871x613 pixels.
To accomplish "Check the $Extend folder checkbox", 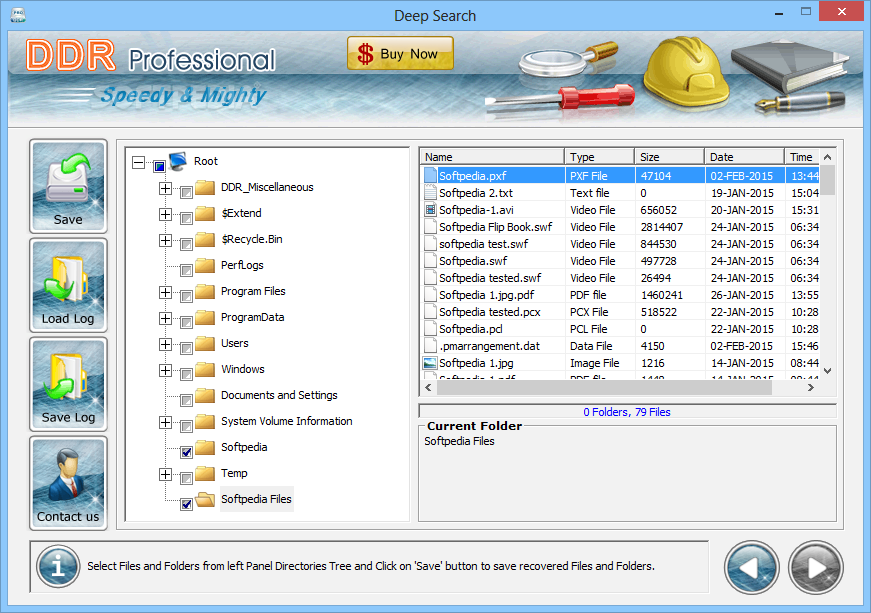I will [x=187, y=218].
